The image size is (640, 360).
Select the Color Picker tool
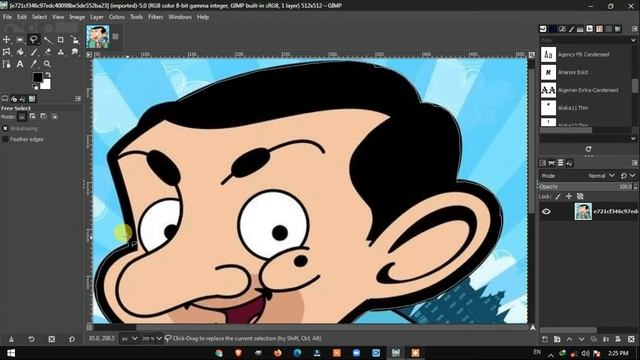pos(34,64)
